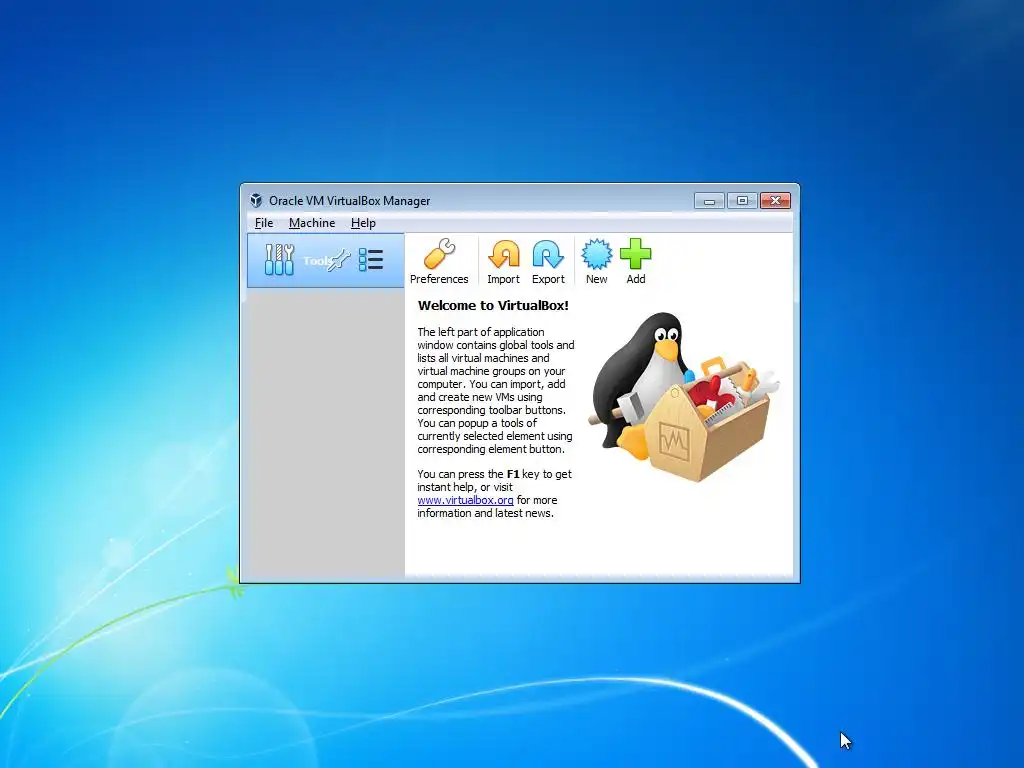Click the Export appliance toolbar icon
The width and height of the screenshot is (1024, 768).
[548, 261]
